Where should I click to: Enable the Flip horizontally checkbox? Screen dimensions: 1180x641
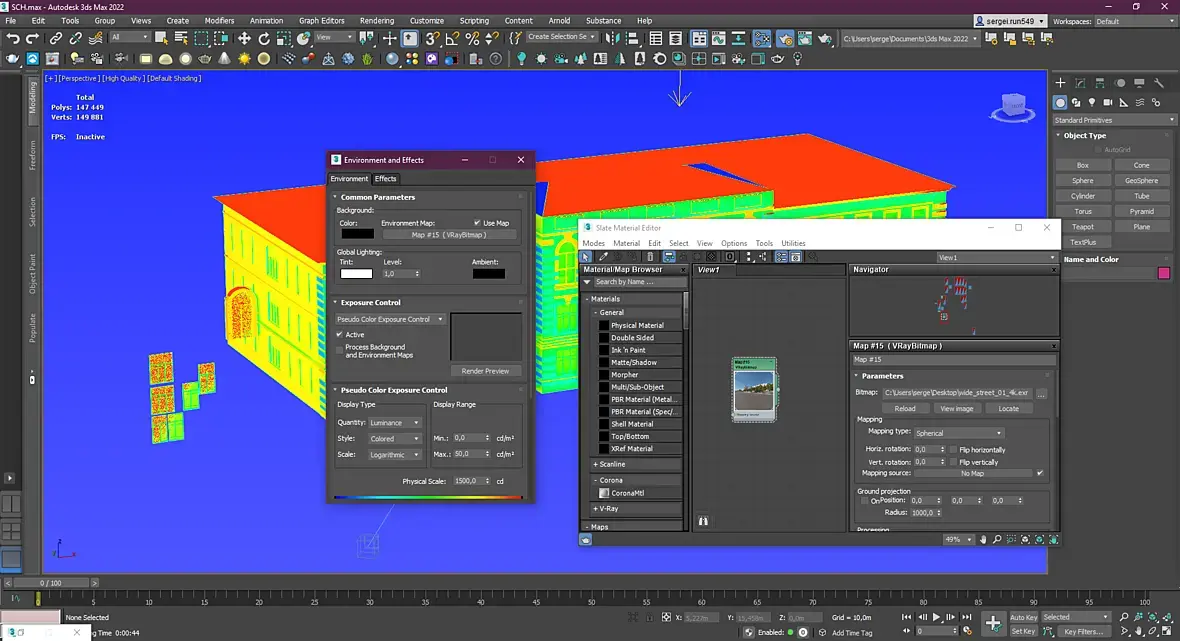(953, 449)
